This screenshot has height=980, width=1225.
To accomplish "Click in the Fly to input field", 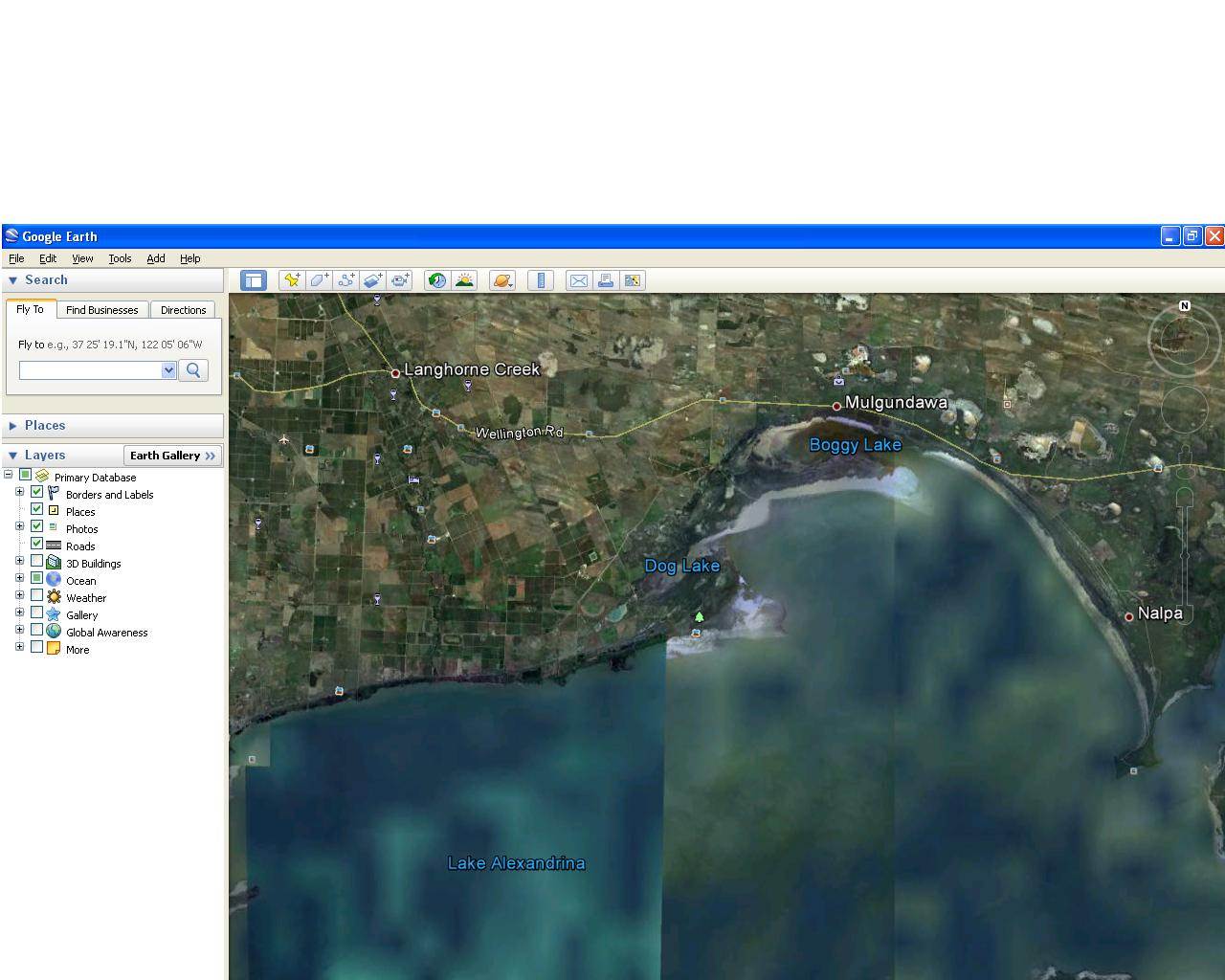I will (x=90, y=370).
